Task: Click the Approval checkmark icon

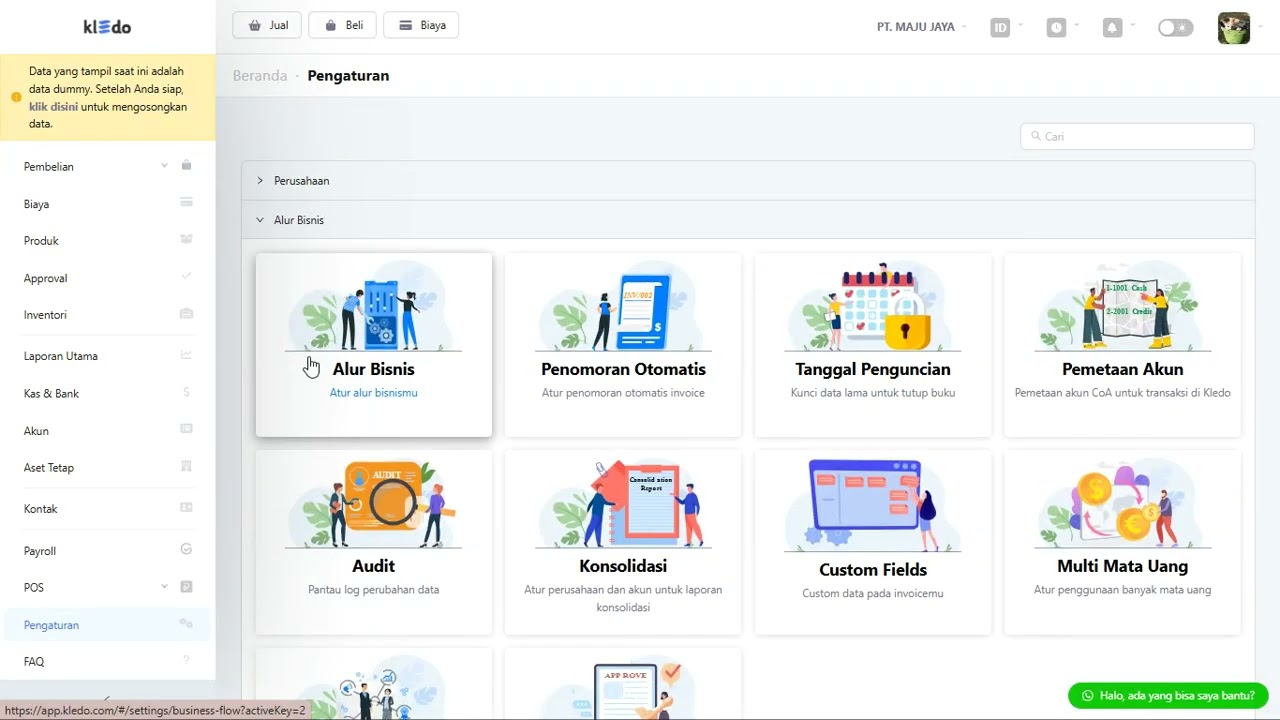Action: point(186,276)
